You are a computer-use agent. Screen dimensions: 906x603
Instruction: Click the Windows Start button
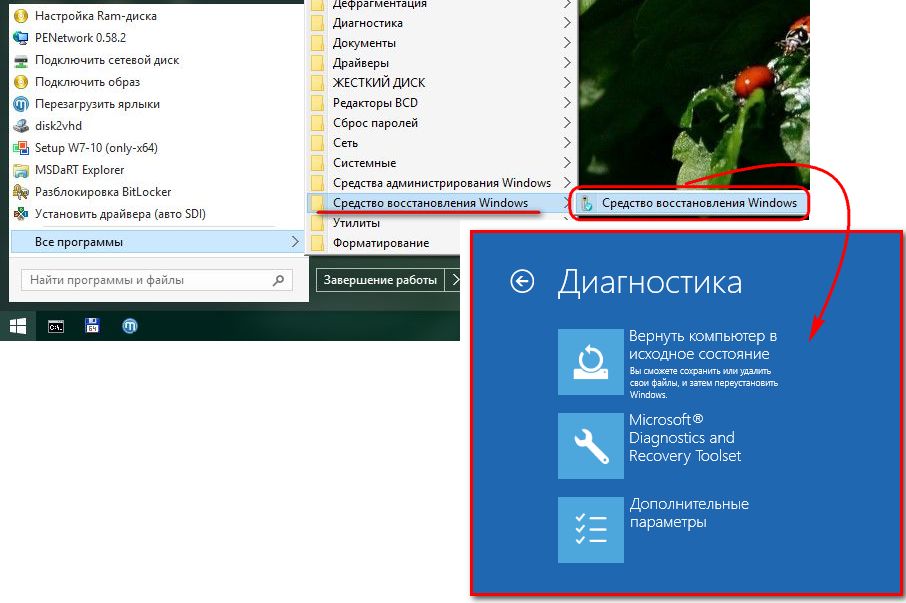tap(18, 326)
